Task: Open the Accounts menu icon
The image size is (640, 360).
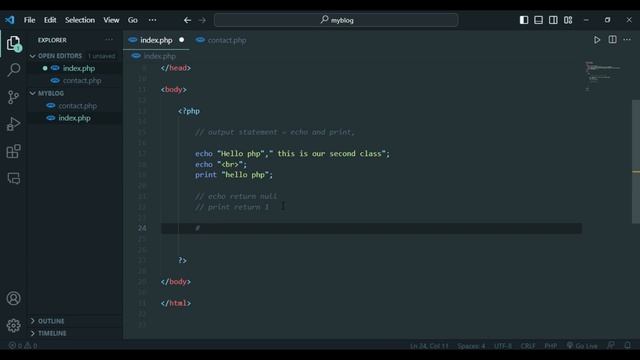Action: coord(13,298)
